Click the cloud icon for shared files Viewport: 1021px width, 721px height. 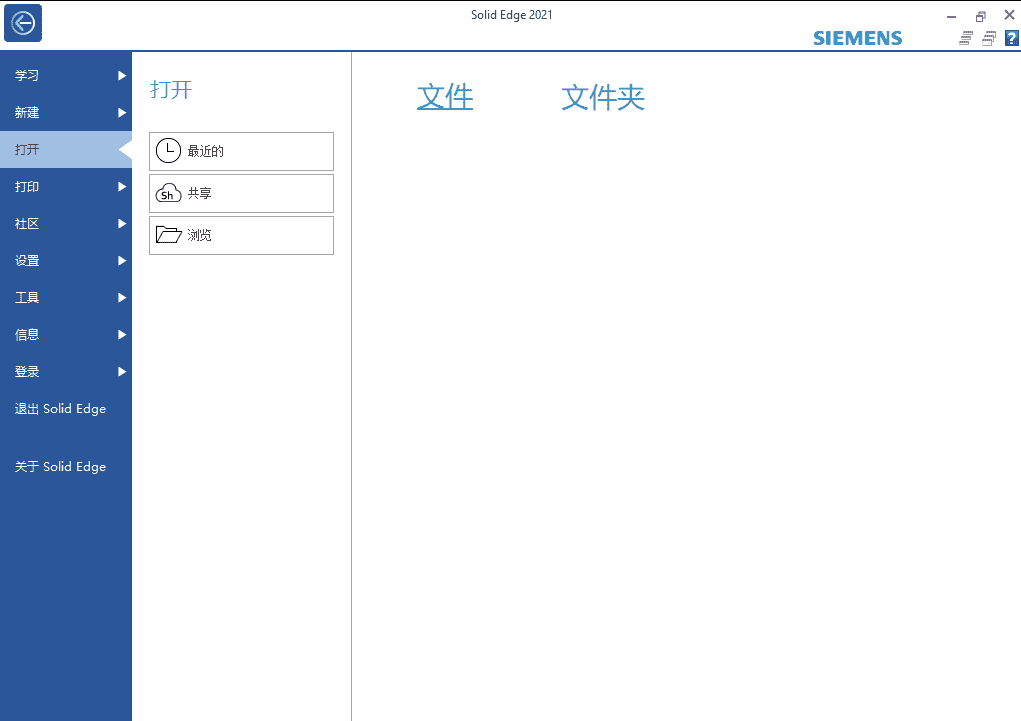pos(168,194)
